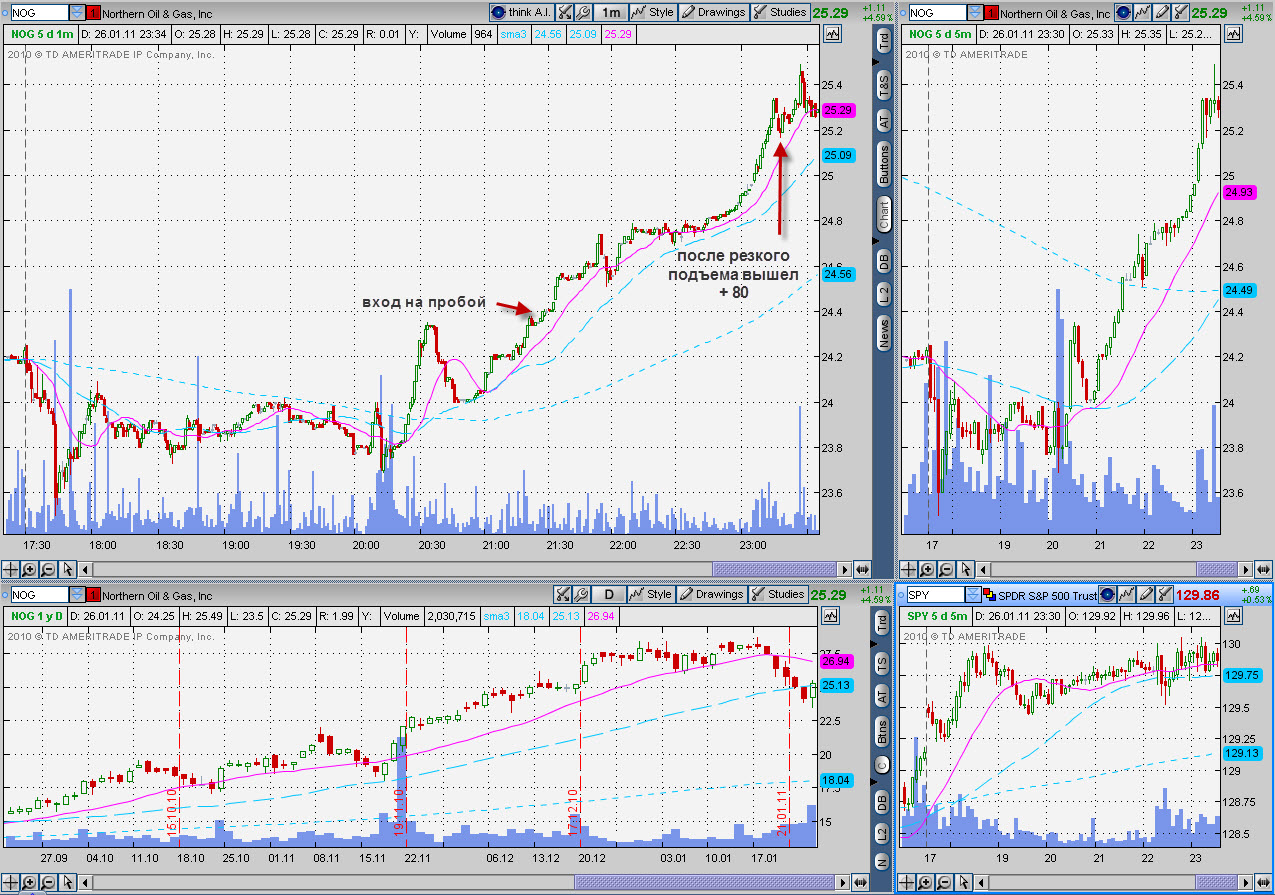This screenshot has width=1275, height=895.
Task: Open News tab on upper sidebar
Action: tap(884, 333)
